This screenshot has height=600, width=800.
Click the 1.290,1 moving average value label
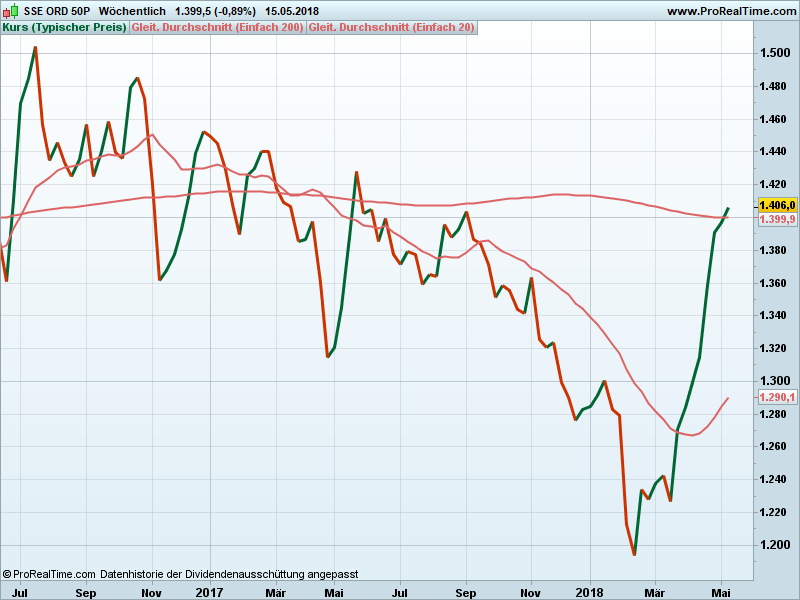(777, 397)
